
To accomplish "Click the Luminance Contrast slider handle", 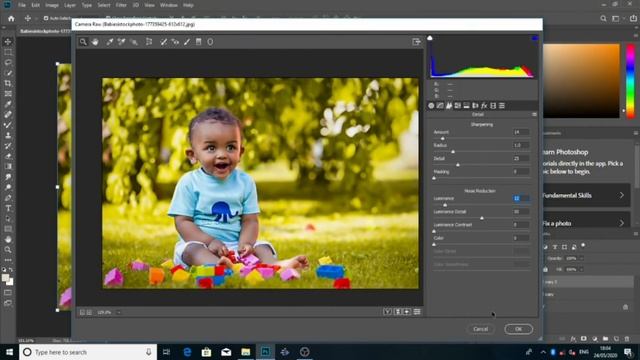I will [x=434, y=231].
